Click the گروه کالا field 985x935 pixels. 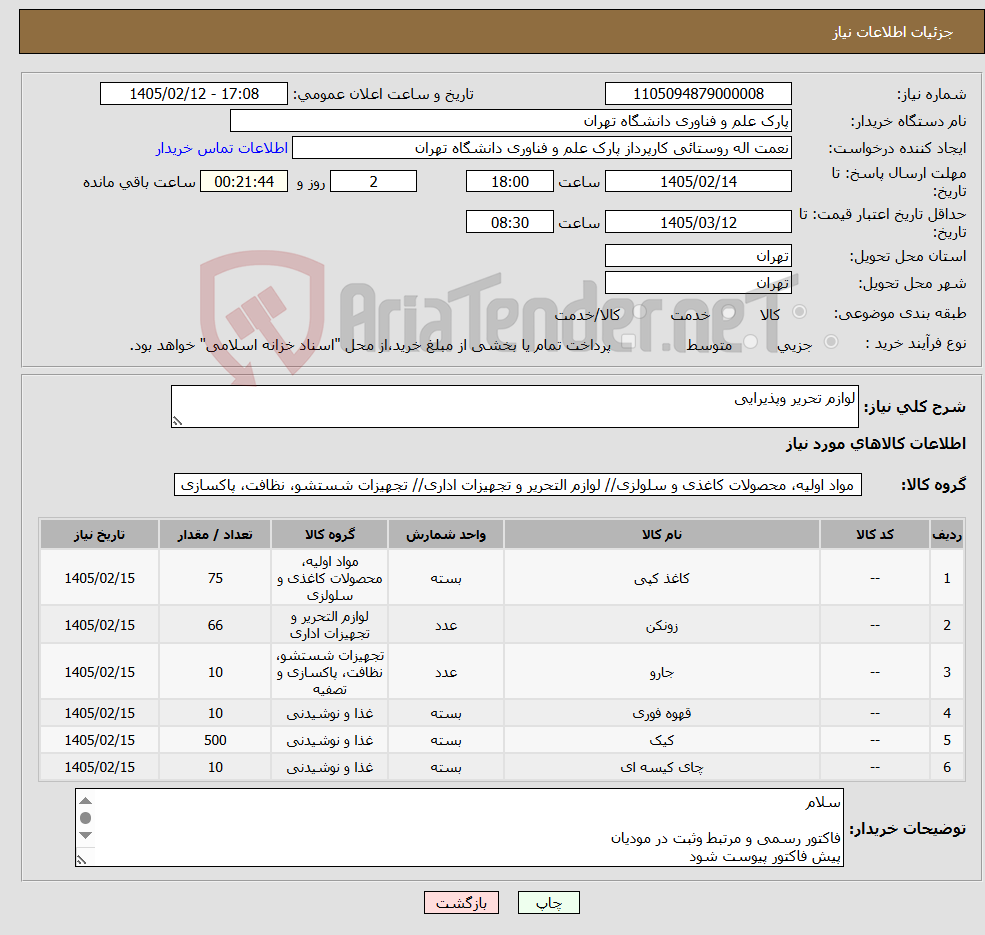tap(518, 485)
